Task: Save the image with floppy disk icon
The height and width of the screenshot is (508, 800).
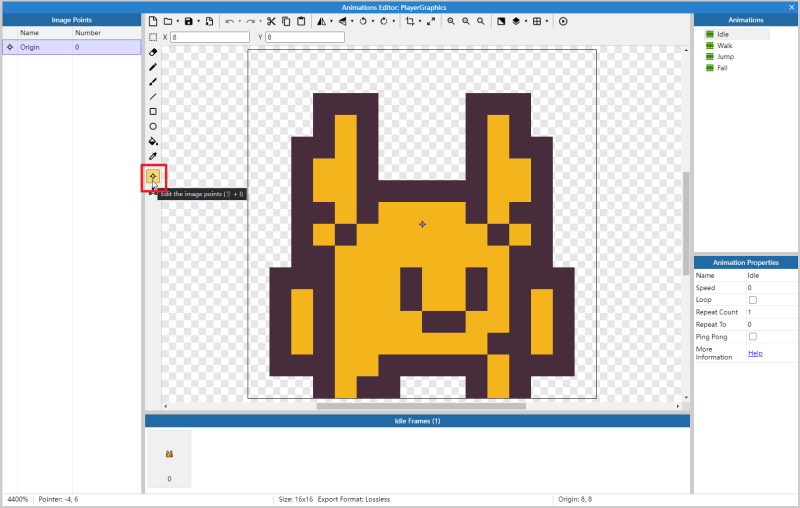Action: pos(188,21)
